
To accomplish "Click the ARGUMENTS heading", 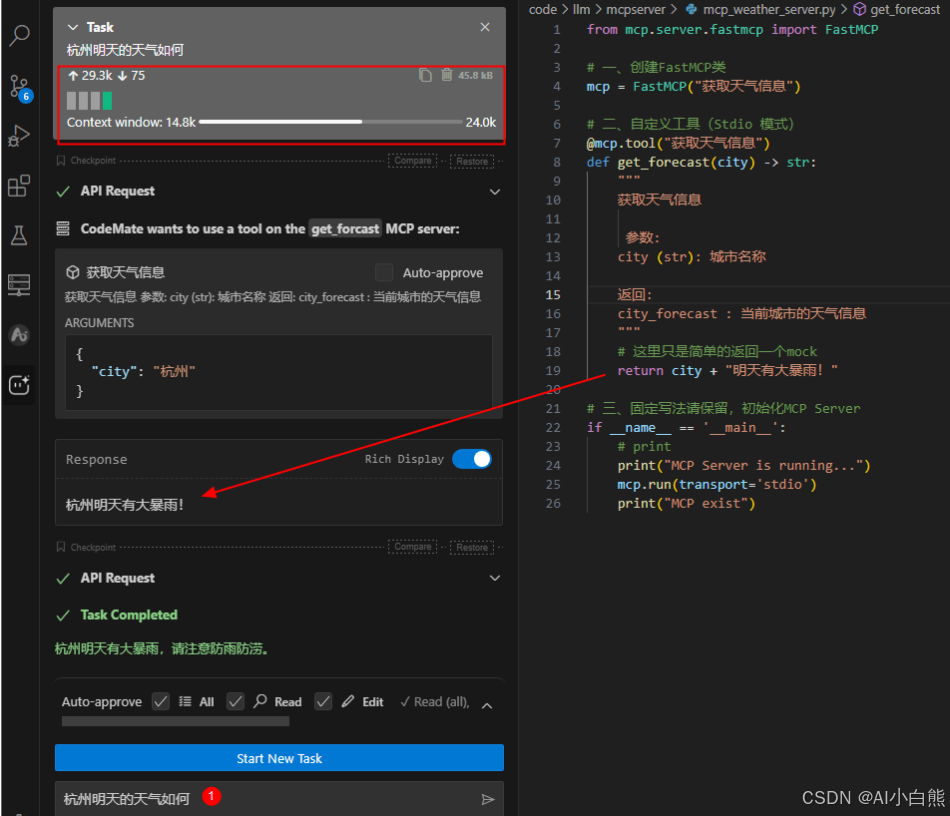I will pyautogui.click(x=99, y=323).
